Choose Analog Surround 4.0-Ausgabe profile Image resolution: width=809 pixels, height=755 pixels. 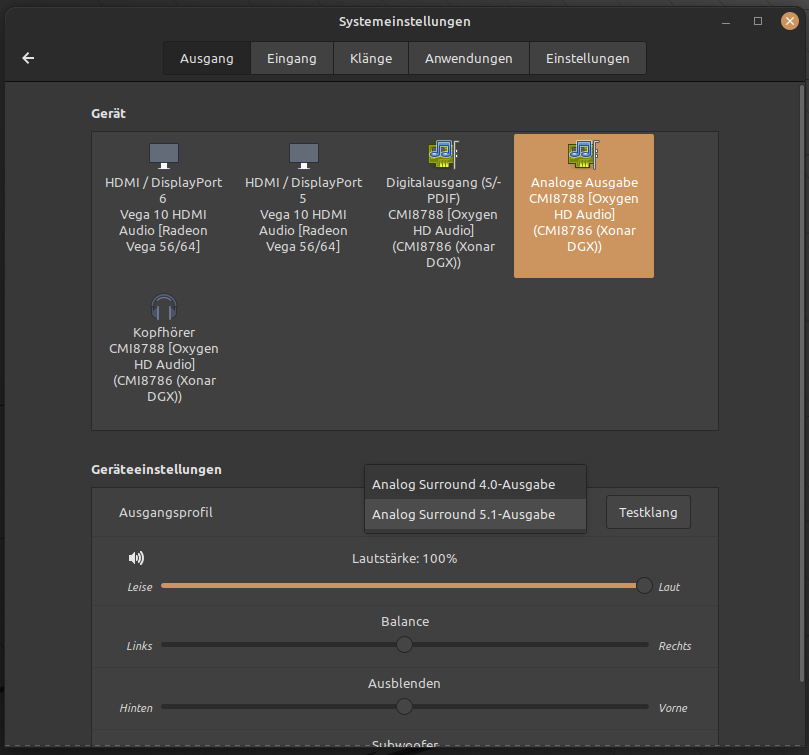[x=475, y=484]
